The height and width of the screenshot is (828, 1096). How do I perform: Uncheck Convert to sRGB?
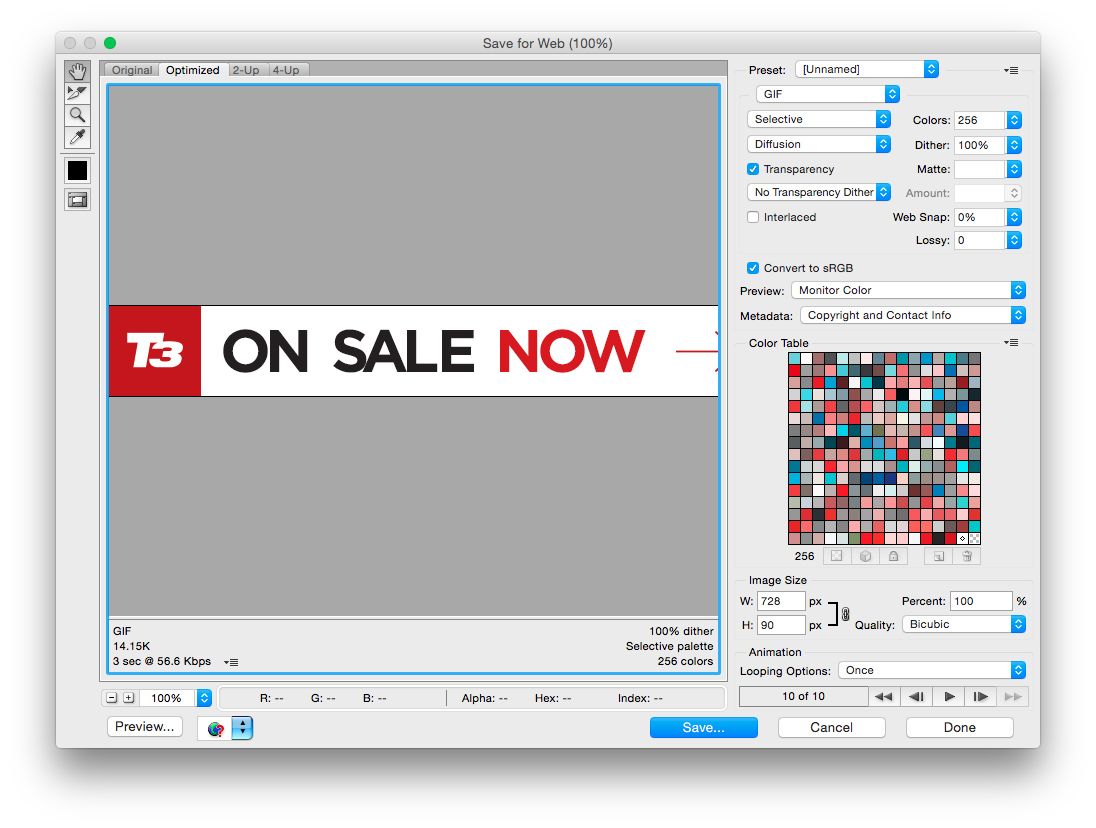pos(753,267)
